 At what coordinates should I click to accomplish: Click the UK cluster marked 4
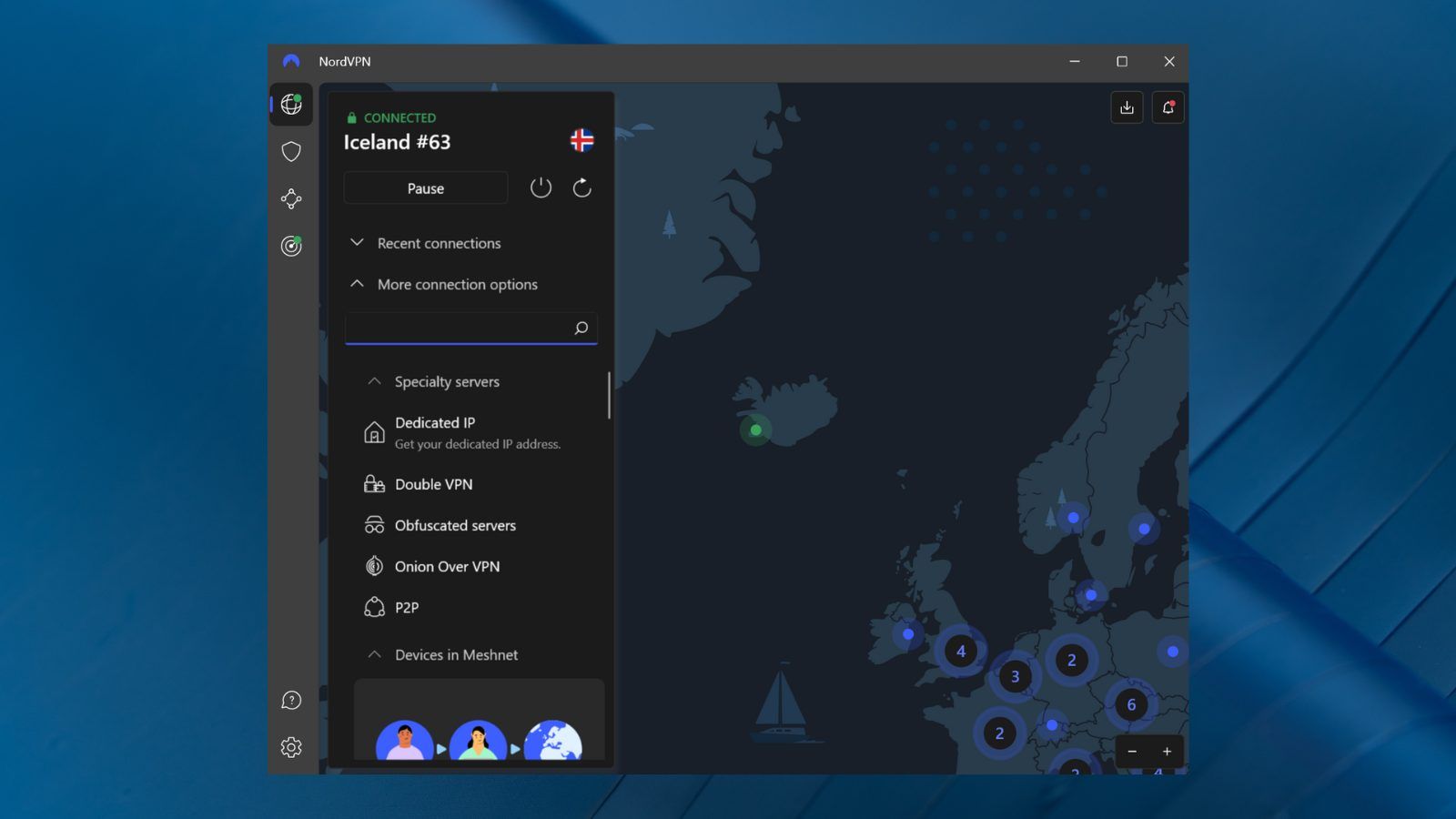[960, 651]
